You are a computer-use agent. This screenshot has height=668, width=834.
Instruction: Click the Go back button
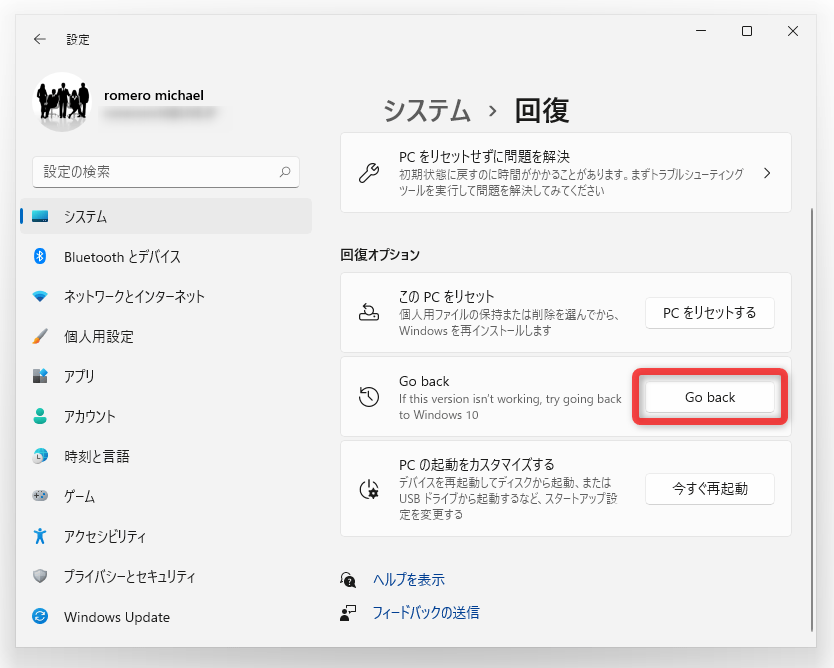click(710, 397)
